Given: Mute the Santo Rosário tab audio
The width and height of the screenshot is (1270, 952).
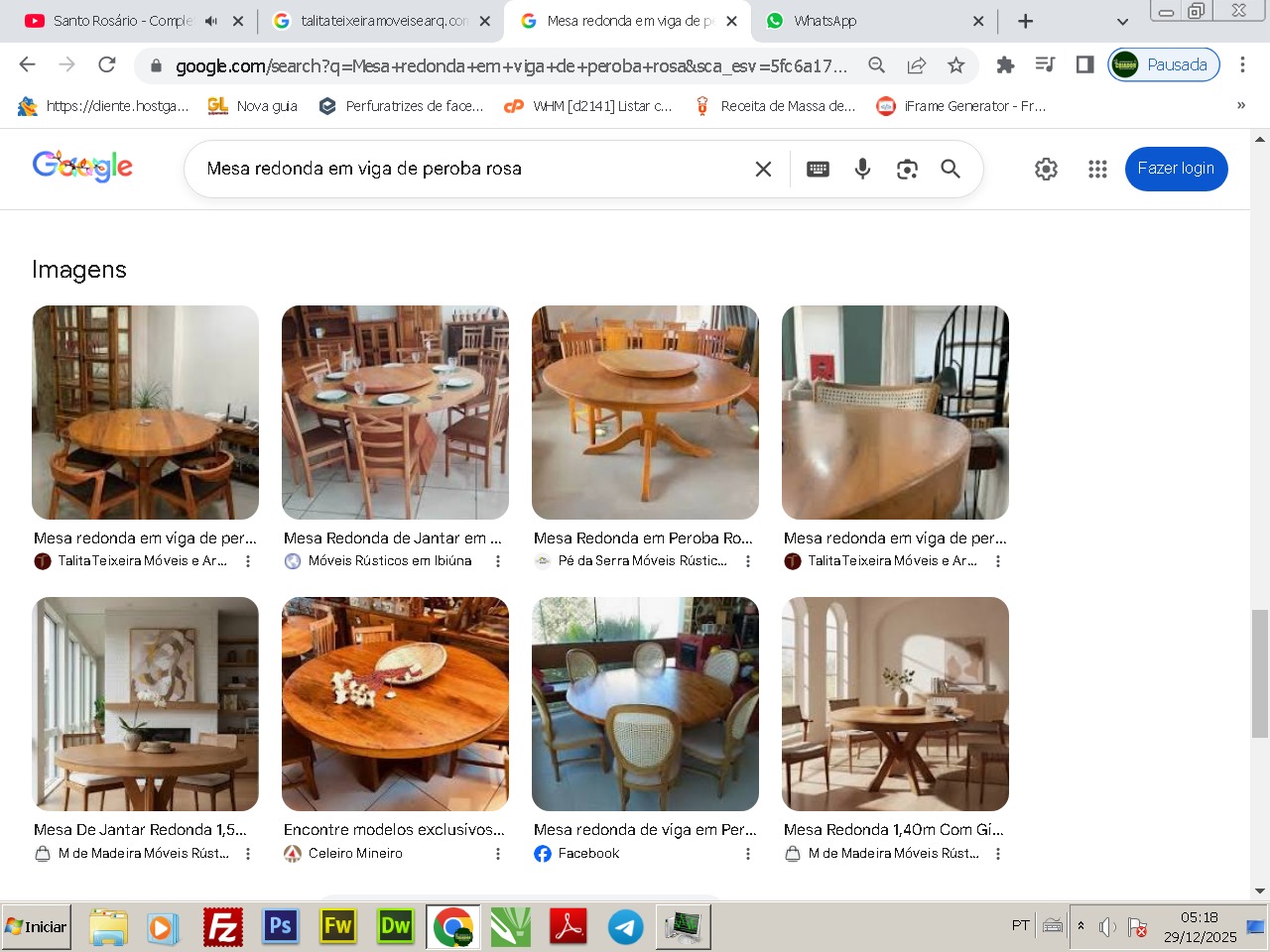Looking at the screenshot, I should point(211,21).
